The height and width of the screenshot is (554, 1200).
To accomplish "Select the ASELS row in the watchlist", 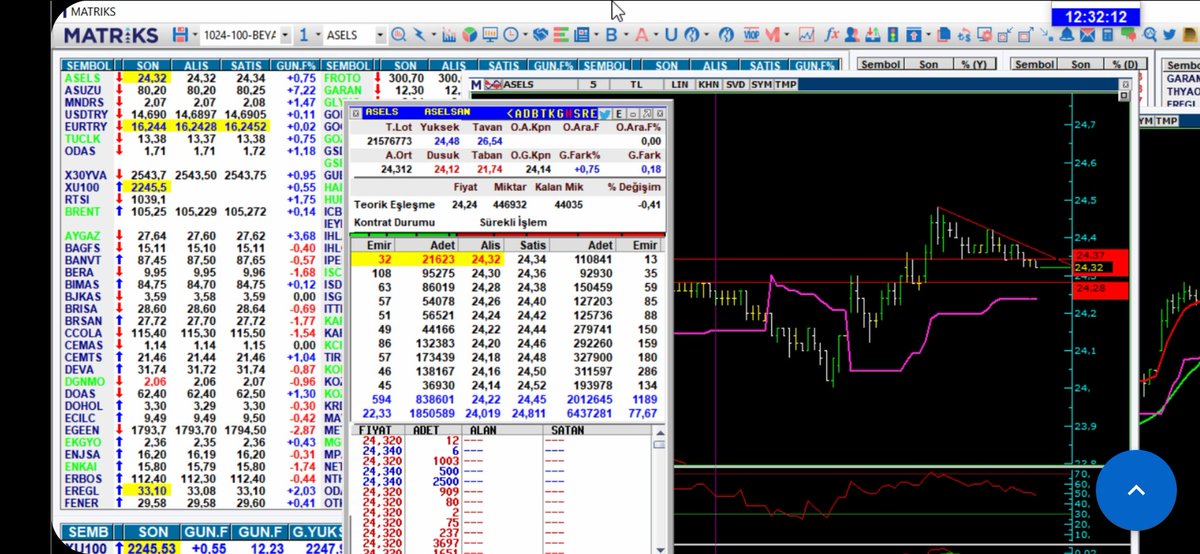I will [x=190, y=77].
